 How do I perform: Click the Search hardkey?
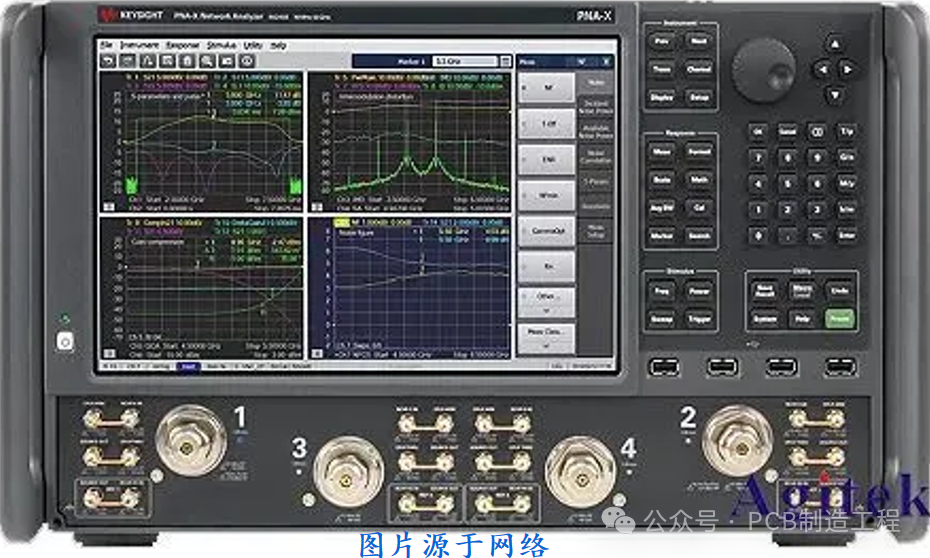pos(699,236)
